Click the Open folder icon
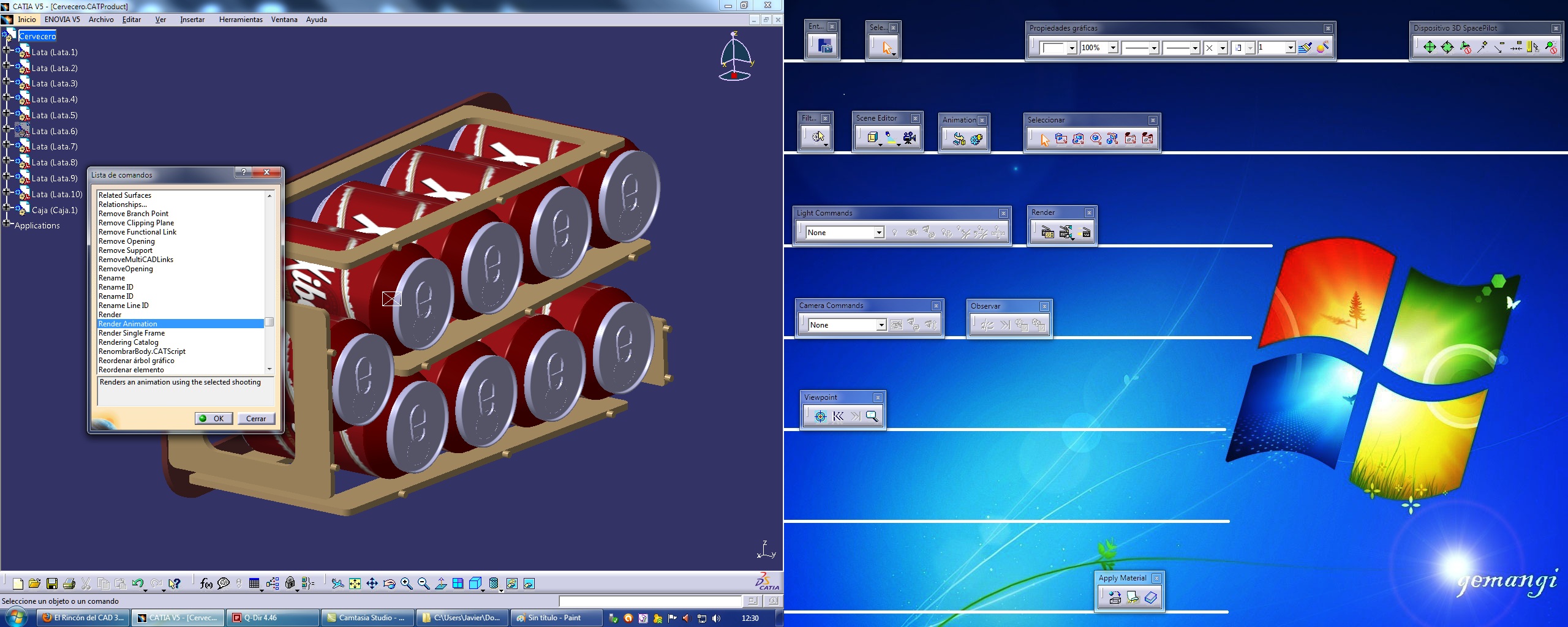1568x627 pixels. 35,584
